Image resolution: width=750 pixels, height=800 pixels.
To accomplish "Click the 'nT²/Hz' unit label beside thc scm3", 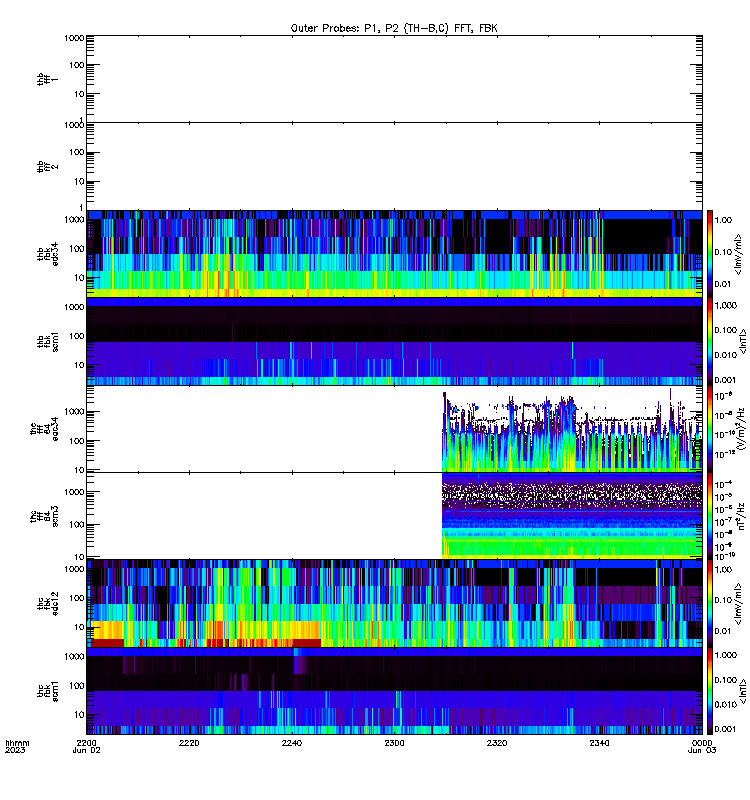I will click(x=741, y=516).
